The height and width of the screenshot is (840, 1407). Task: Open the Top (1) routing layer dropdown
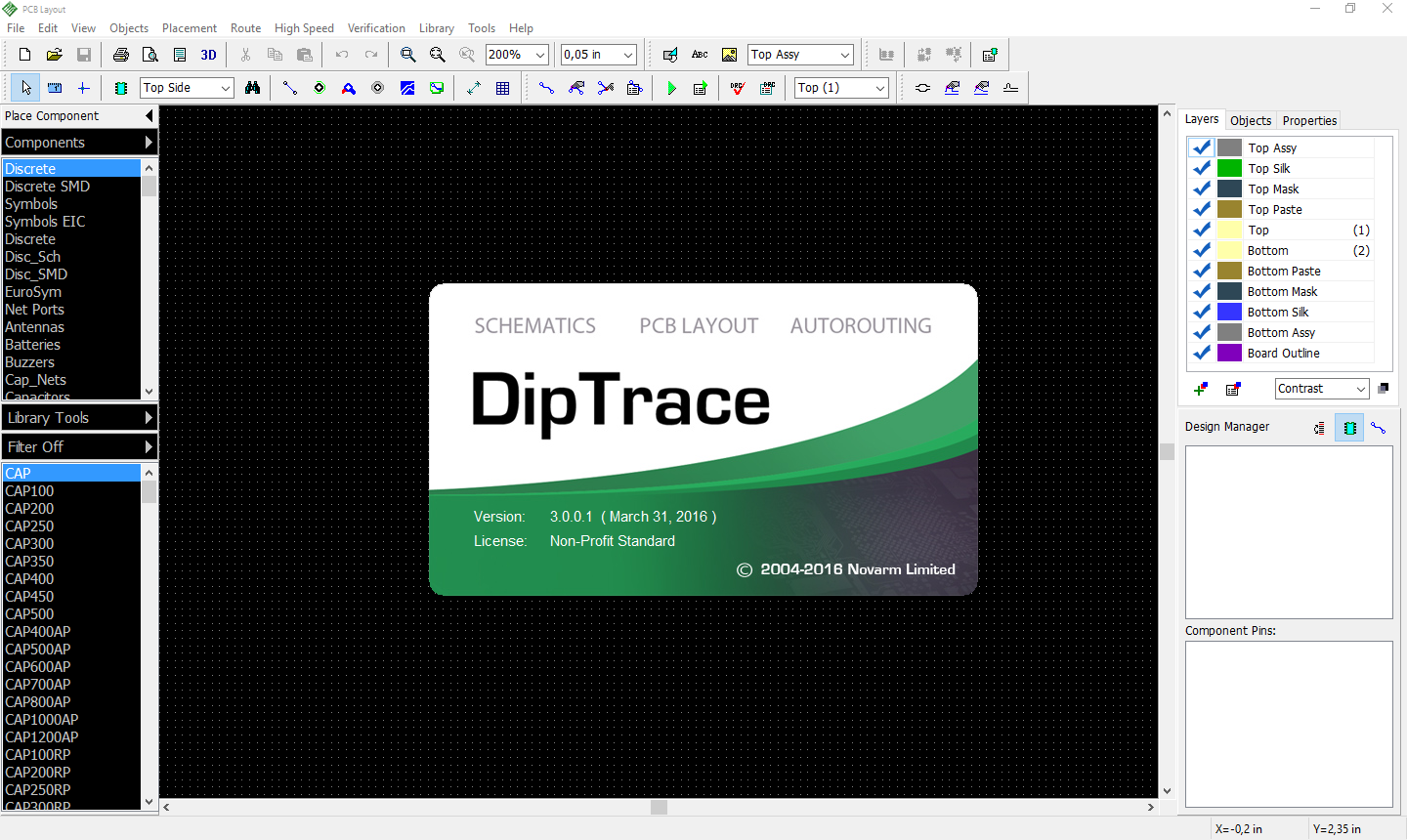(880, 88)
